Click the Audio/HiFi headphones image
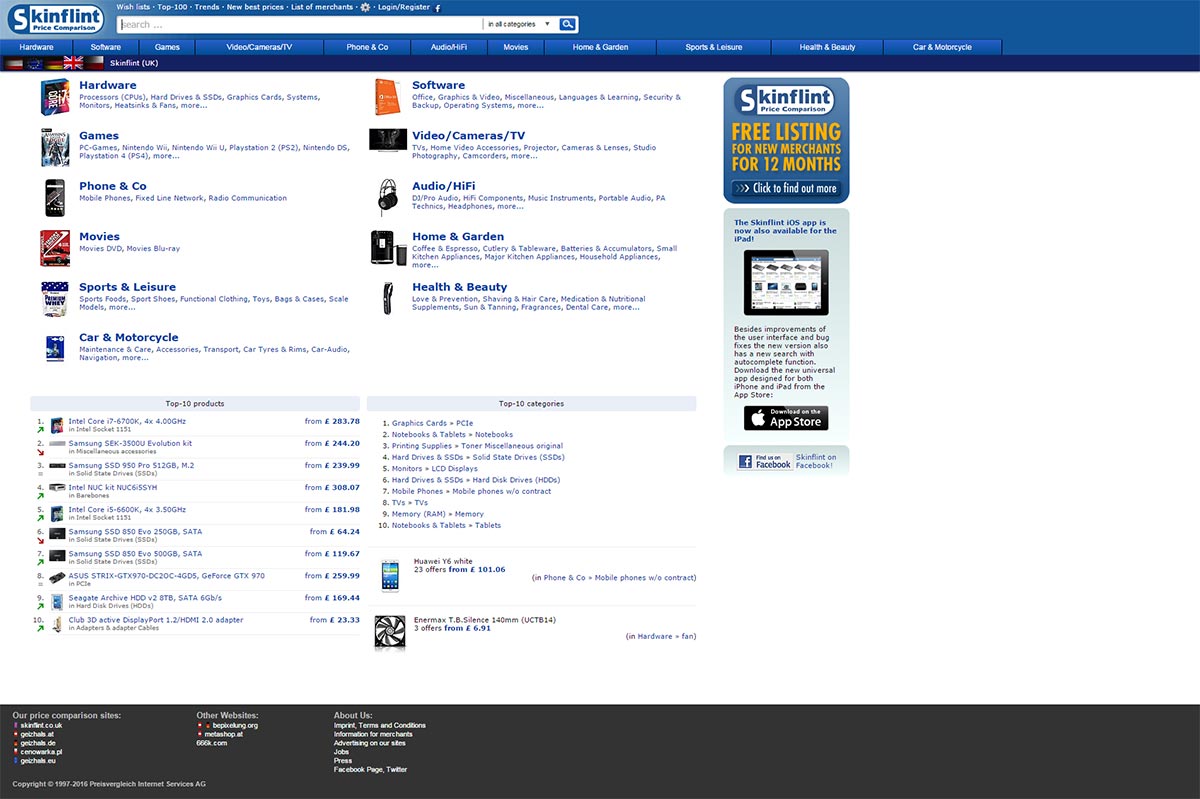Viewport: 1200px width, 799px height. point(388,198)
